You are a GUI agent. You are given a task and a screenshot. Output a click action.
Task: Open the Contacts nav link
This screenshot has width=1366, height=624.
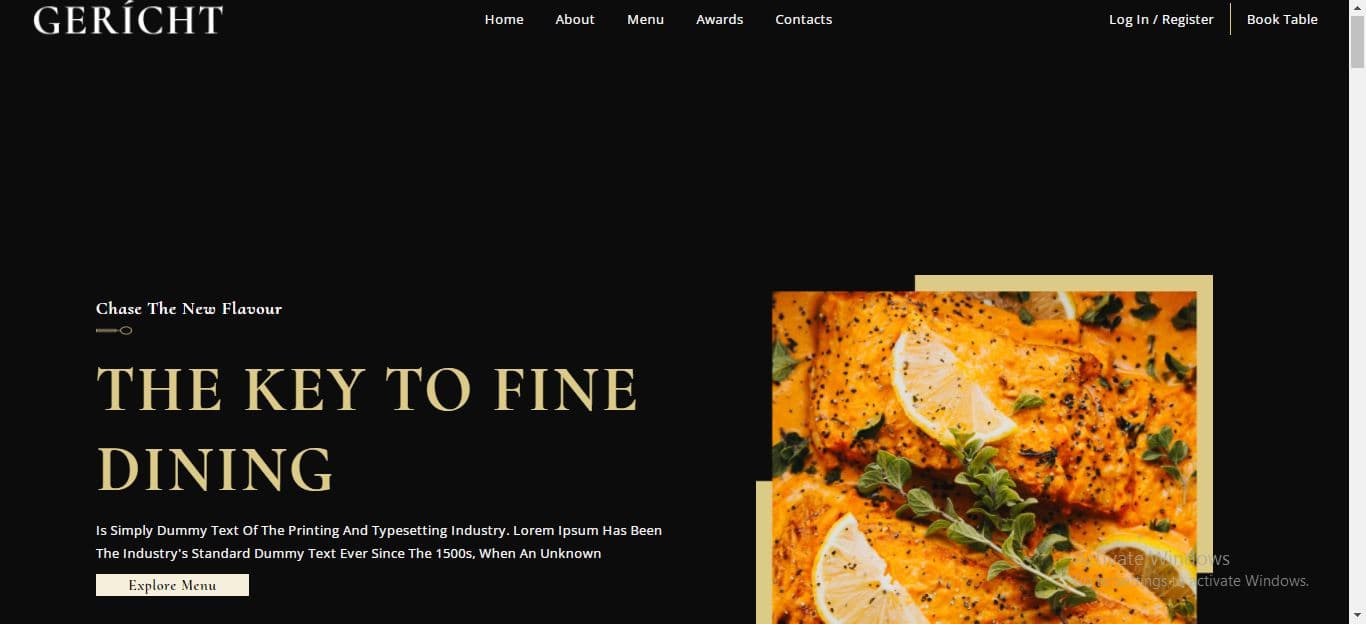click(804, 19)
